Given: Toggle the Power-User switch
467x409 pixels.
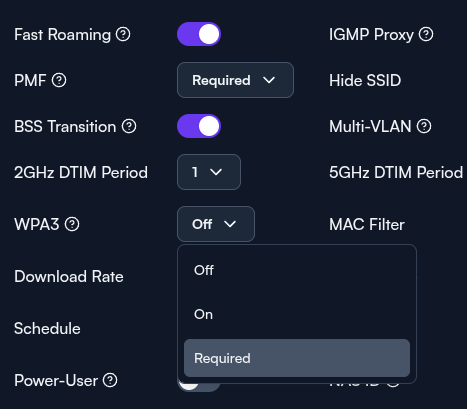Looking at the screenshot, I should (199, 386).
